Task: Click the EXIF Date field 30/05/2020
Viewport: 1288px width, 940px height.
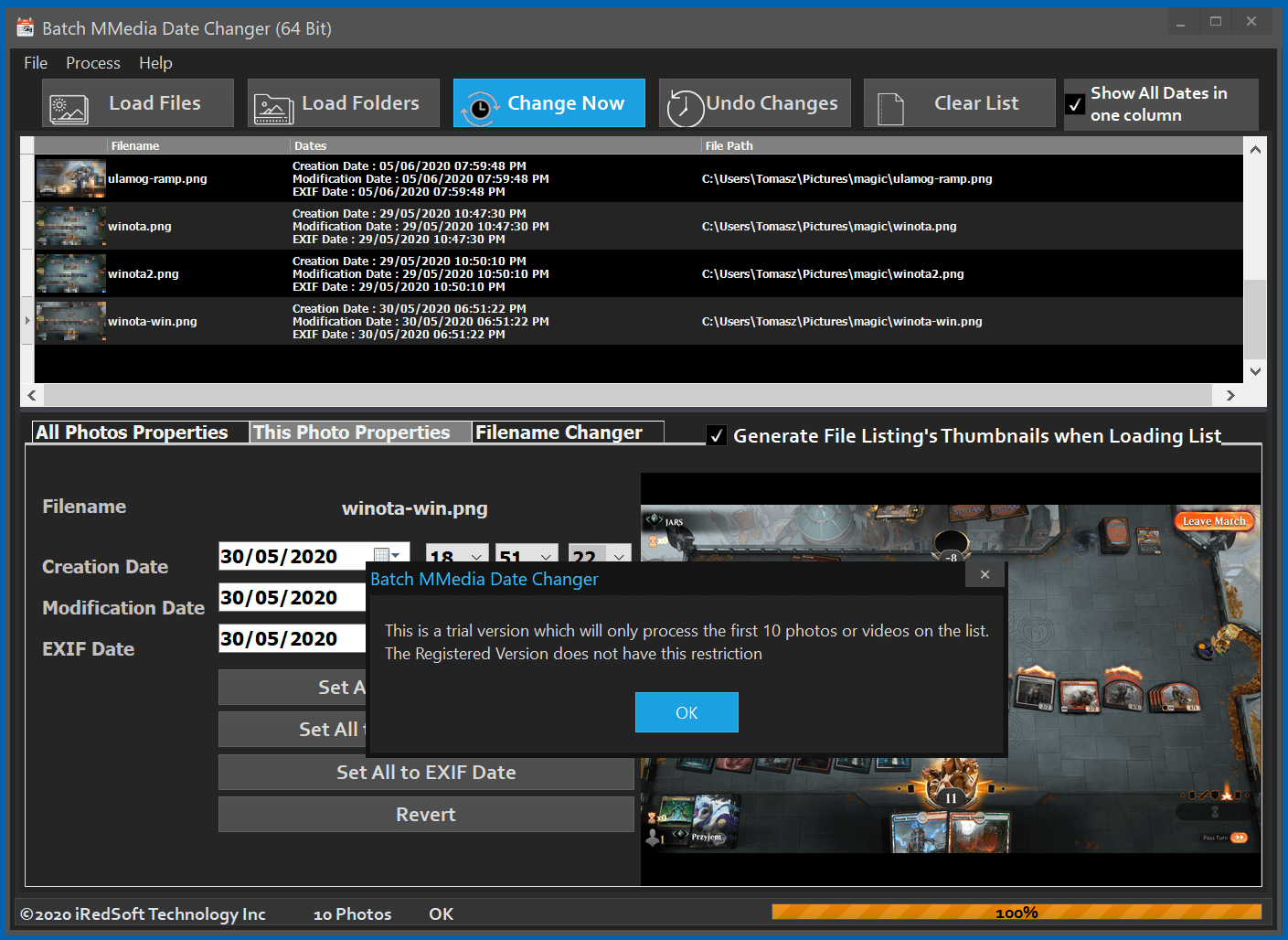Action: pyautogui.click(x=292, y=638)
